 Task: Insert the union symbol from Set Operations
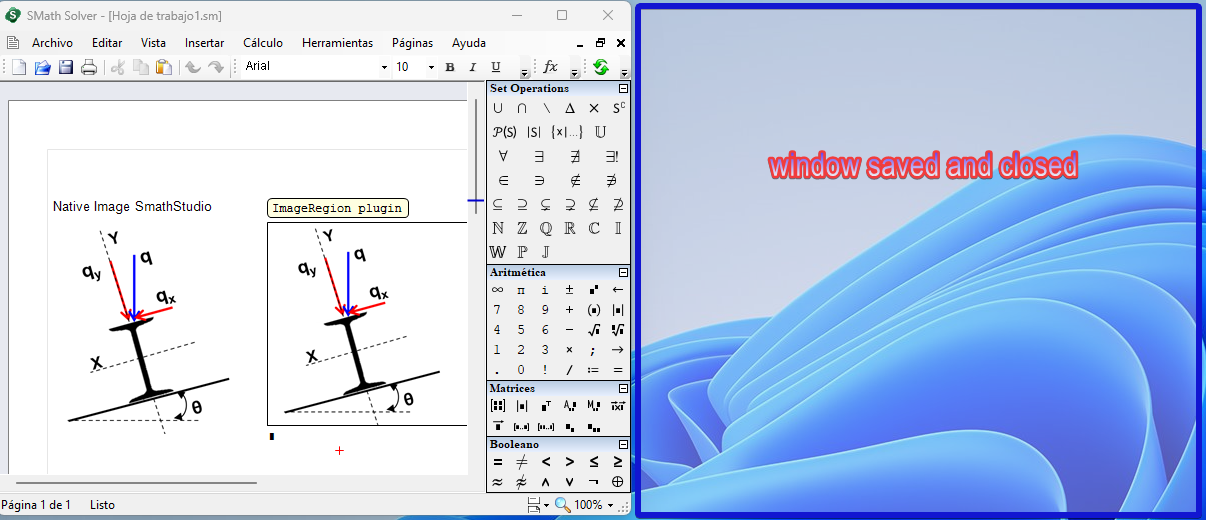[x=497, y=108]
